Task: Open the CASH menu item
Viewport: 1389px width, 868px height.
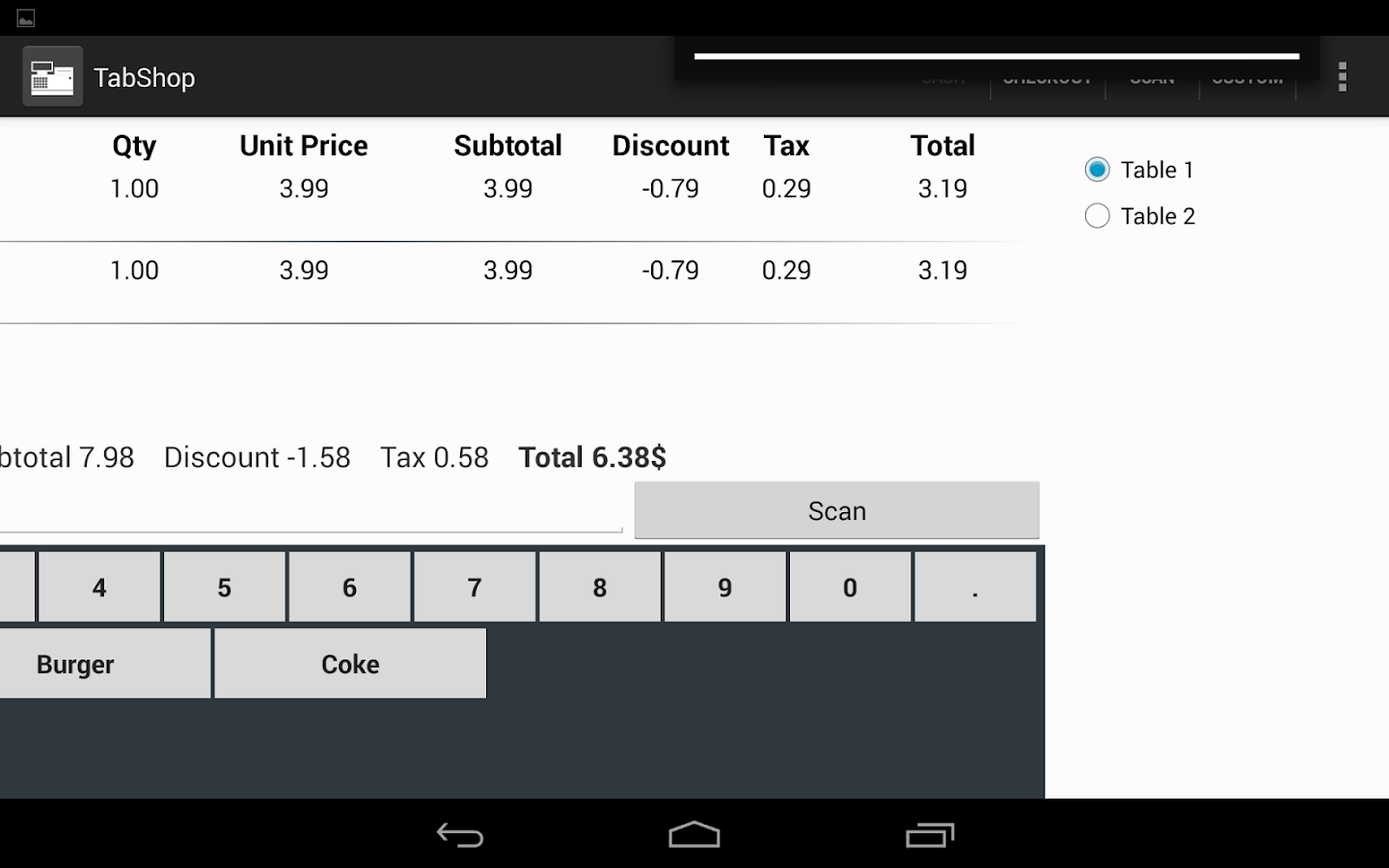Action: [943, 79]
